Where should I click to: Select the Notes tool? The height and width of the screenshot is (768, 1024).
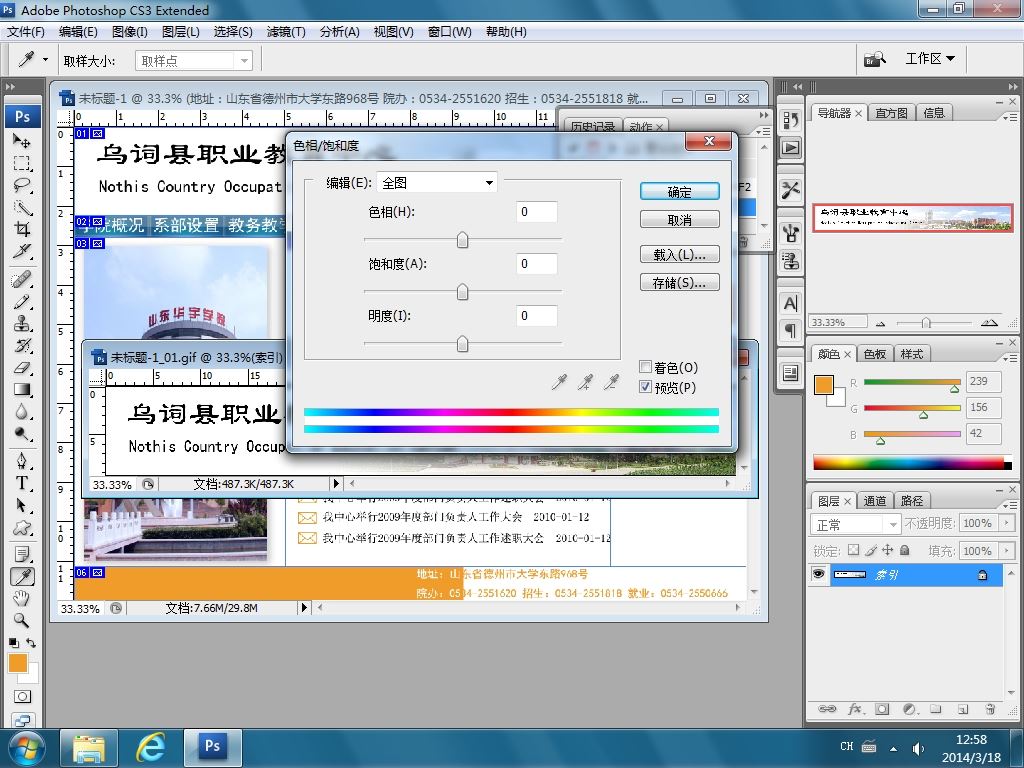(22, 554)
